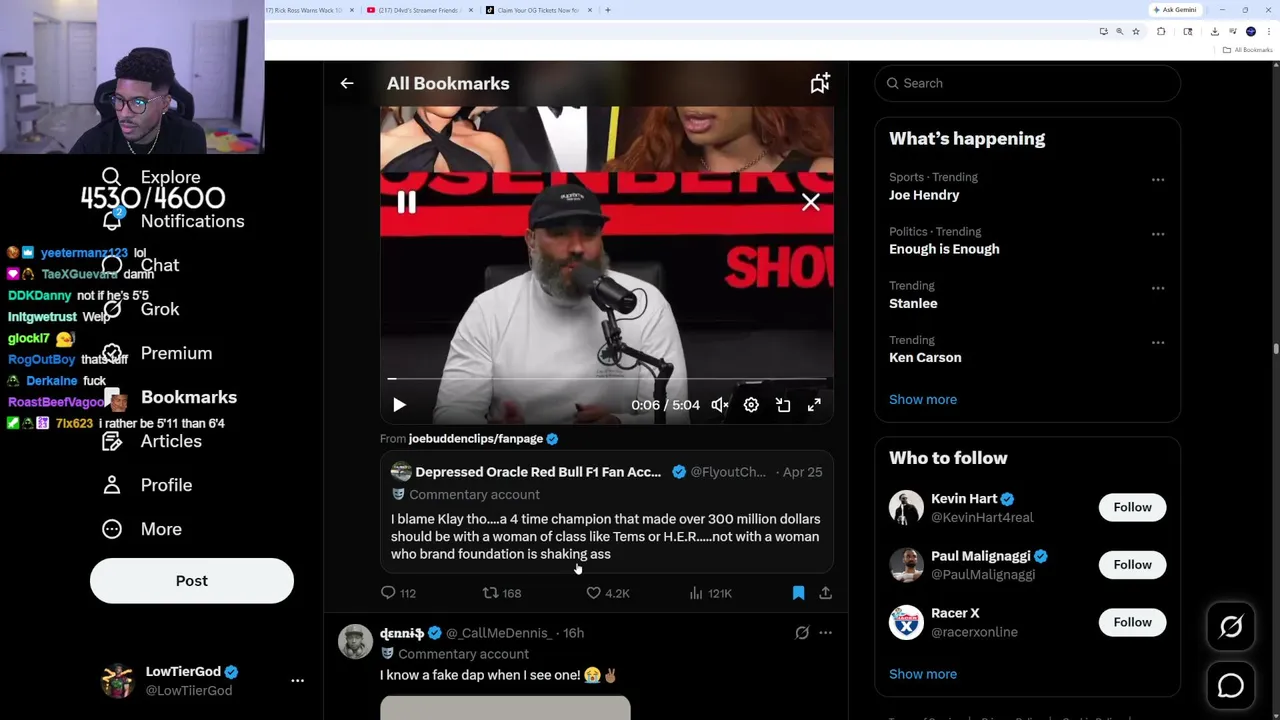Open options for Ken Carson trend
Viewport: 1280px width, 720px height.
1158,342
